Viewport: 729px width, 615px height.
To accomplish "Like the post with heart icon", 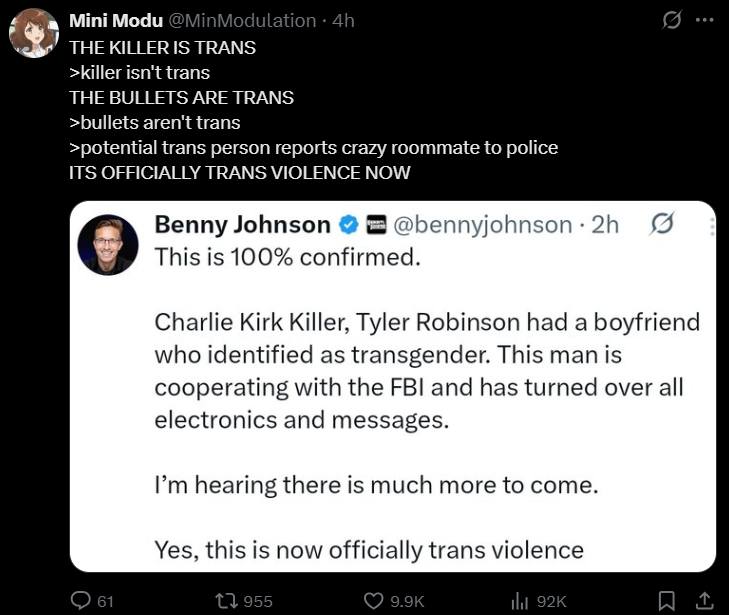I will (x=373, y=601).
